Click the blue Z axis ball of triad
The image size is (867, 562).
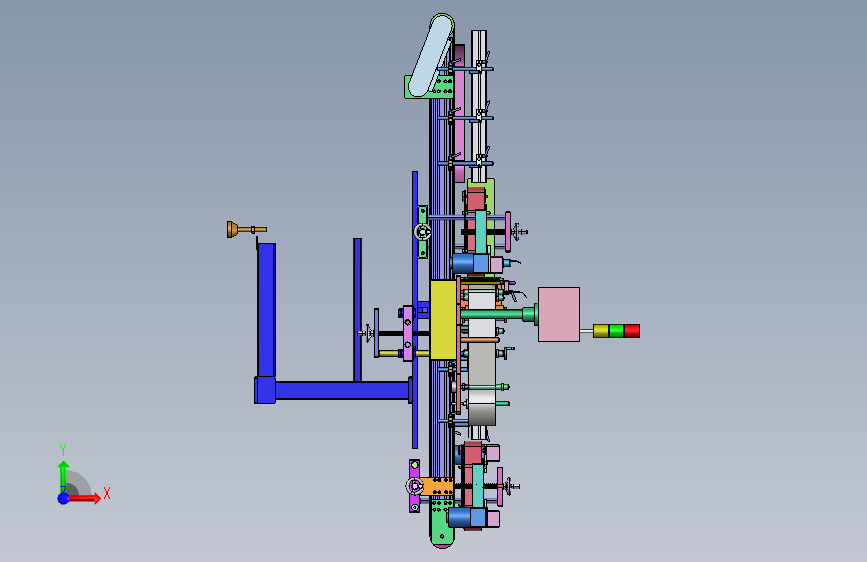point(64,498)
